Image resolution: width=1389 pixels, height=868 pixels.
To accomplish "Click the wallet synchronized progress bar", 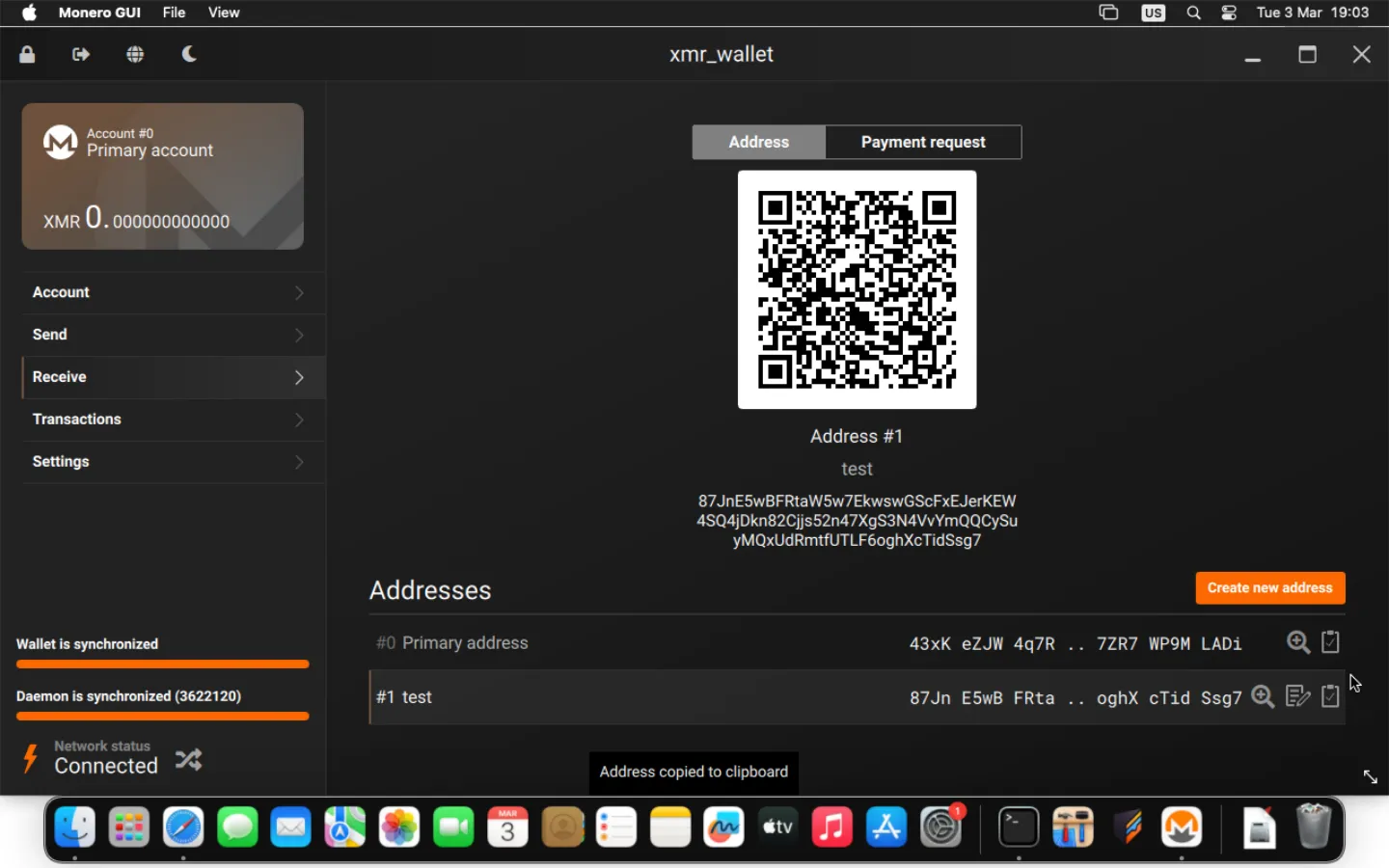I will coord(163,665).
